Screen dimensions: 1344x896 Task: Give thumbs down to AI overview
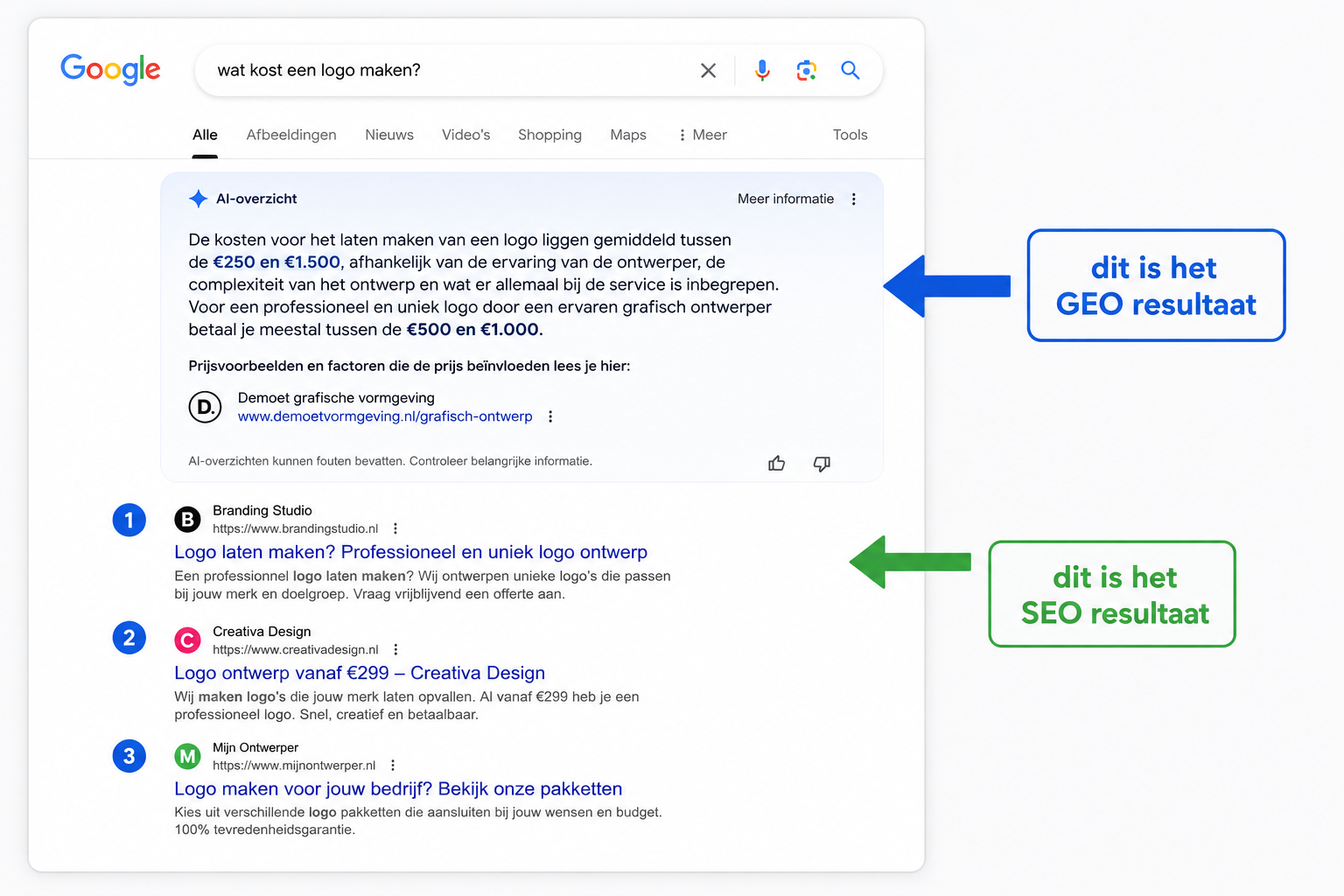tap(822, 463)
